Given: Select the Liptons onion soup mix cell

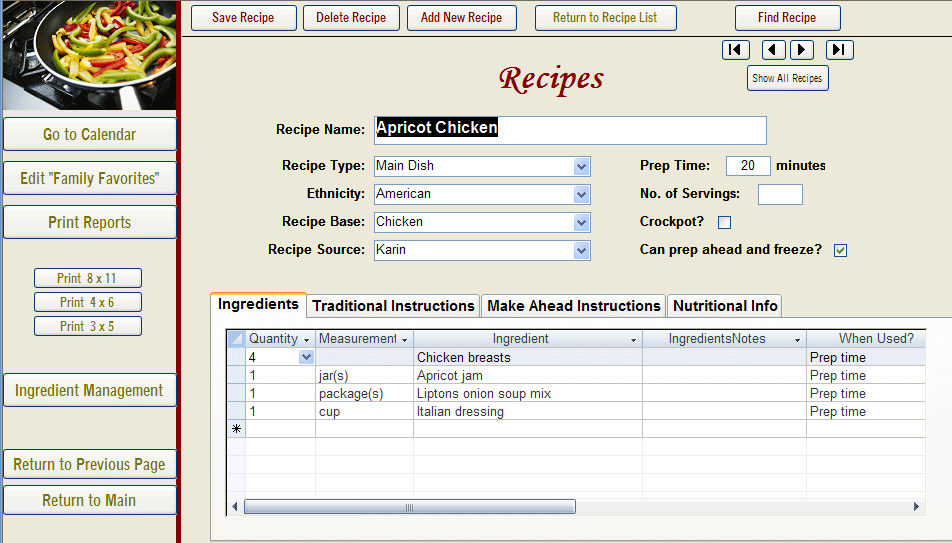Looking at the screenshot, I should 527,394.
